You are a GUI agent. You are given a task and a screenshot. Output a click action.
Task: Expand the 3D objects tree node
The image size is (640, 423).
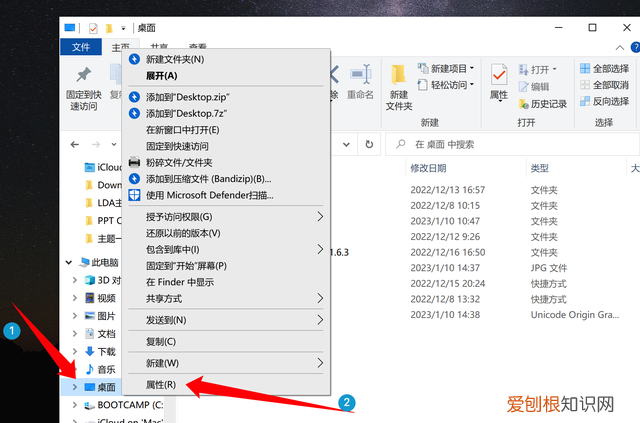click(75, 280)
